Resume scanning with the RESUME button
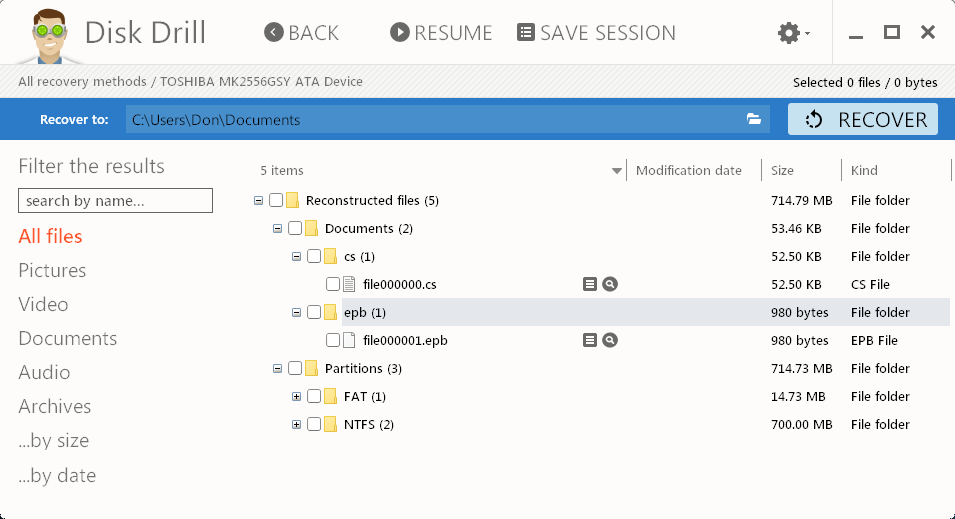Screen dimensions: 955x519 [441, 33]
